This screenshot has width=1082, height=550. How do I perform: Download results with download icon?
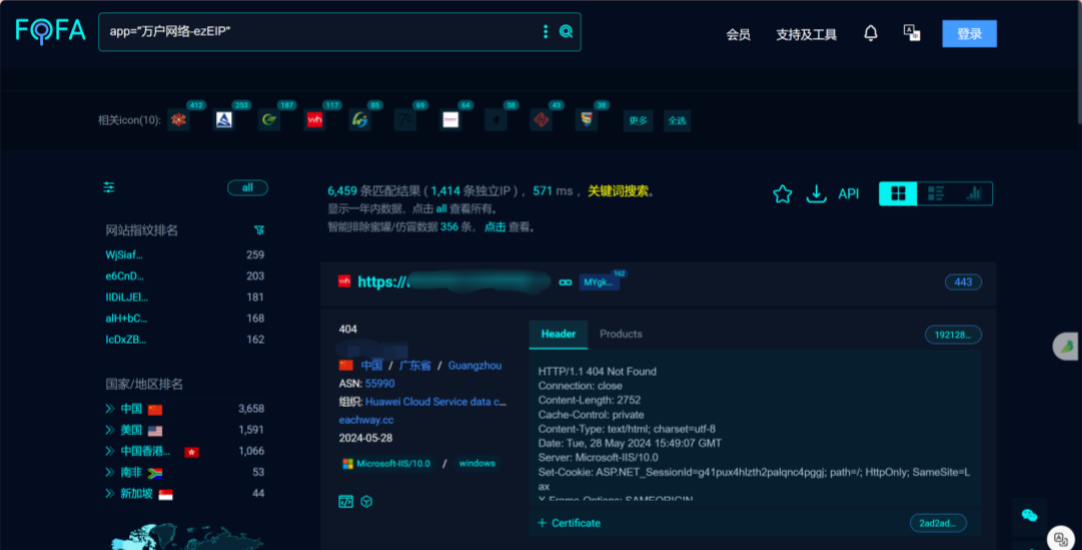pyautogui.click(x=816, y=194)
